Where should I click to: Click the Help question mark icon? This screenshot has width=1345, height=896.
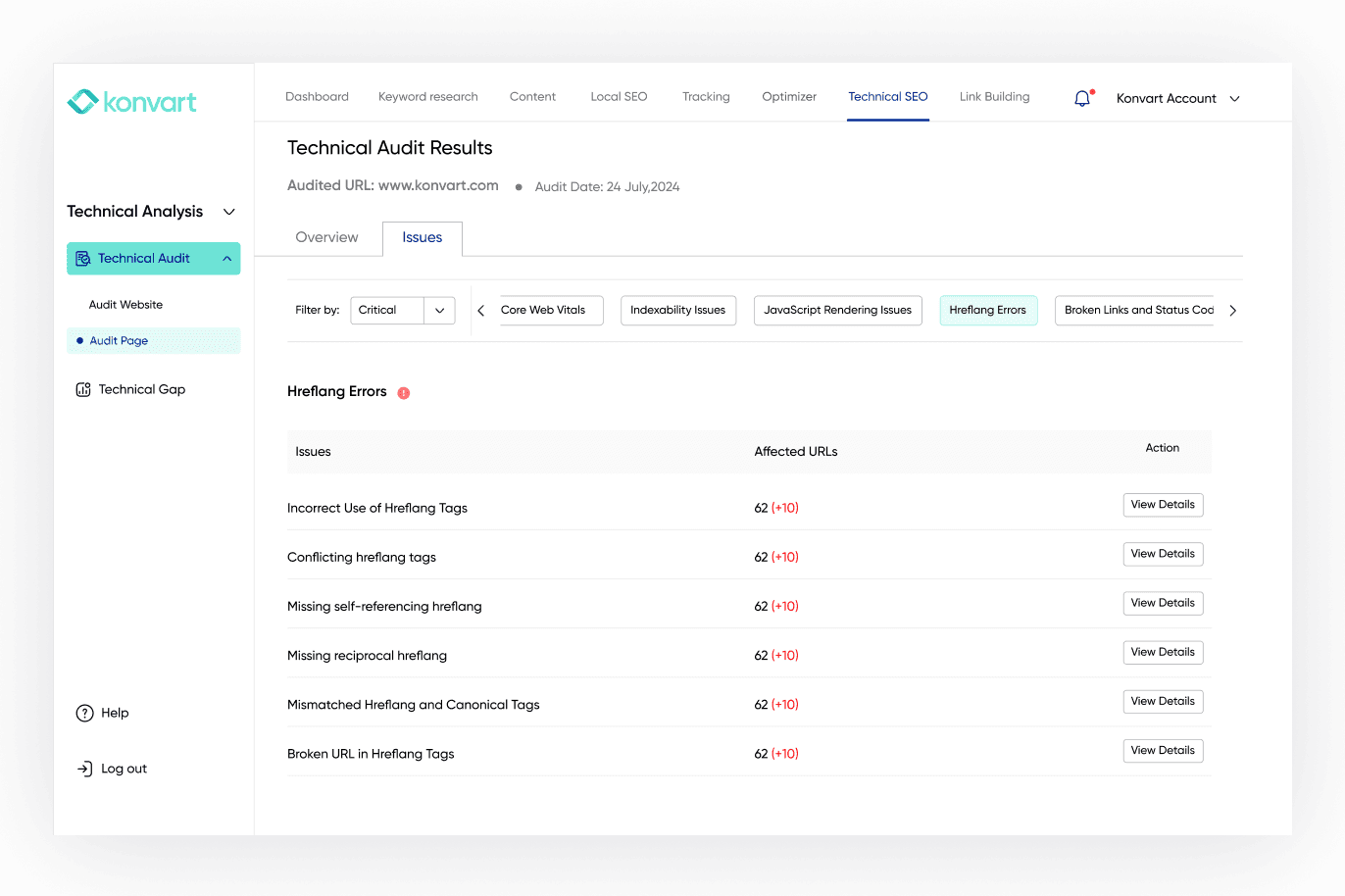(x=84, y=713)
